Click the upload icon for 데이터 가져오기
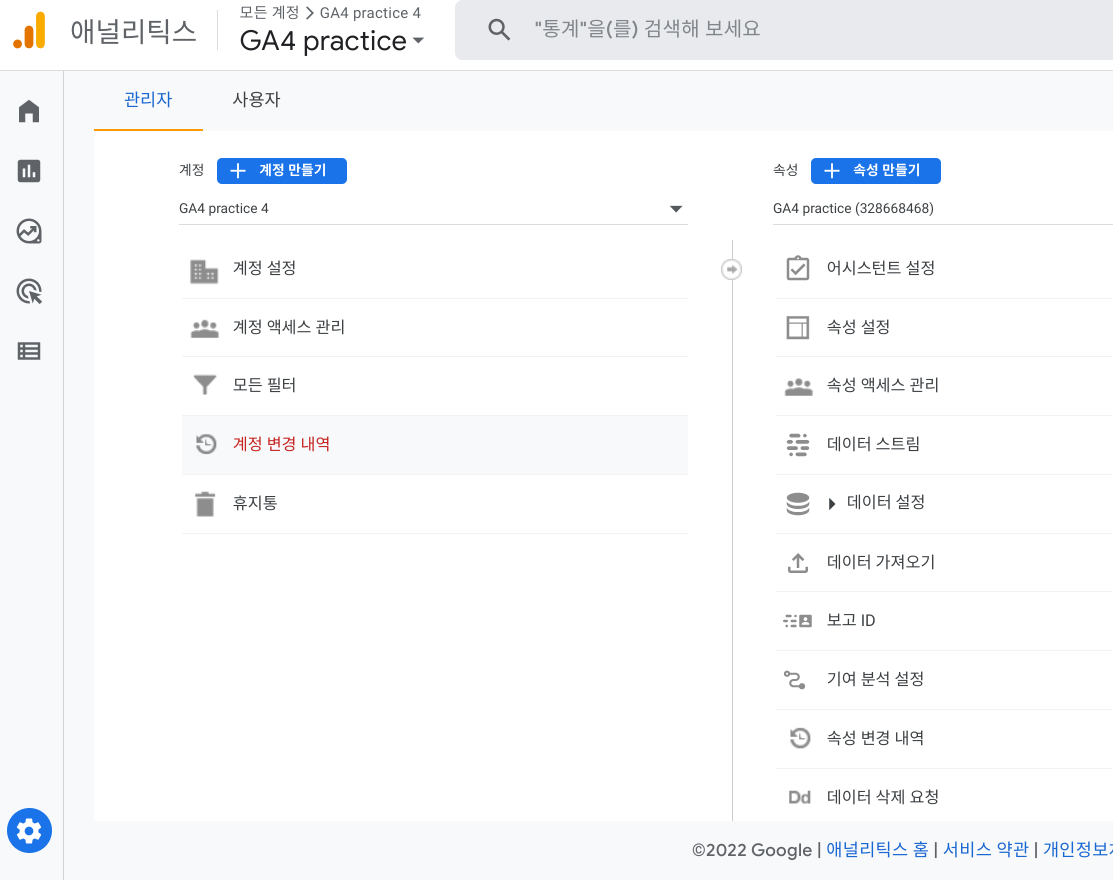This screenshot has width=1113, height=880. click(798, 563)
